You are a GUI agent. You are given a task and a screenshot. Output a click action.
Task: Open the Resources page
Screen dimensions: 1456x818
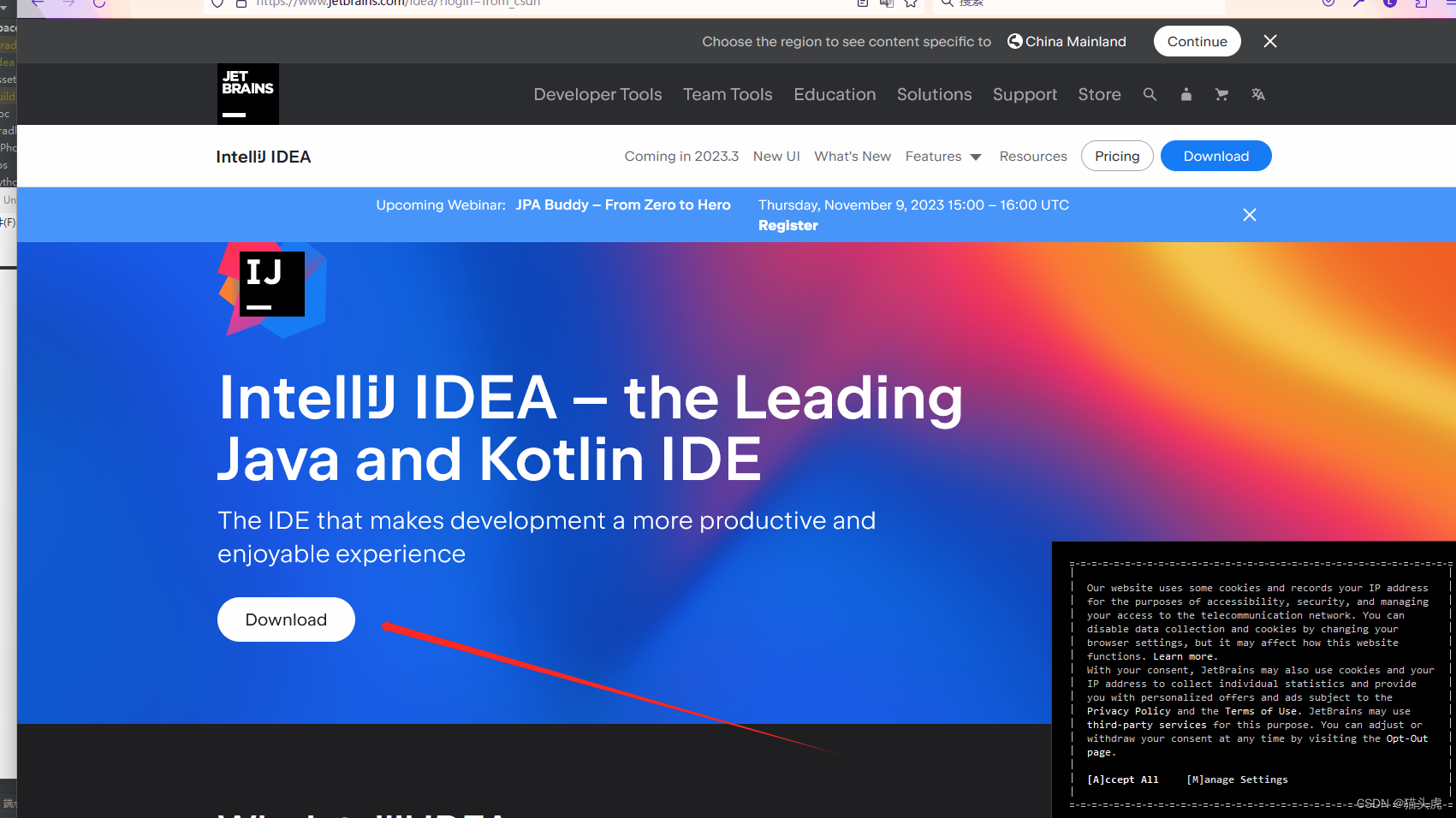pyautogui.click(x=1033, y=156)
